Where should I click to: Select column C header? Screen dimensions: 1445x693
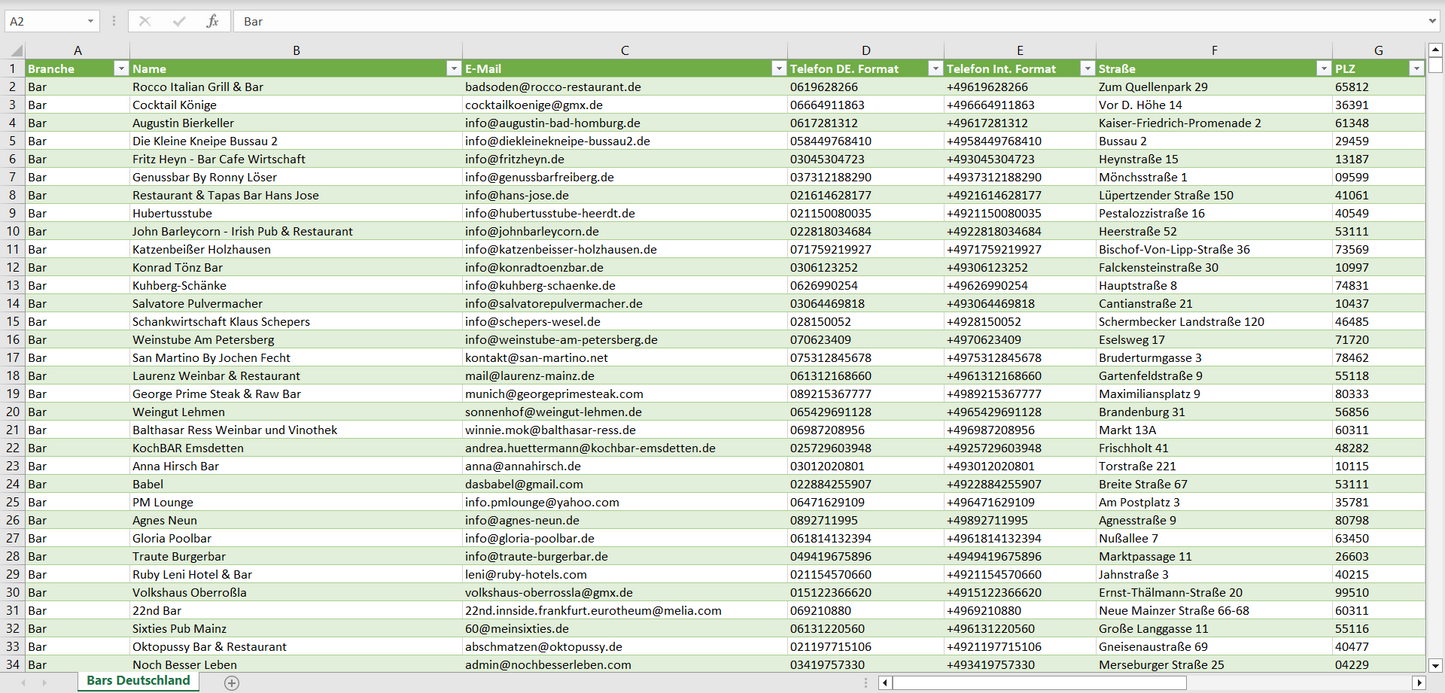point(624,50)
